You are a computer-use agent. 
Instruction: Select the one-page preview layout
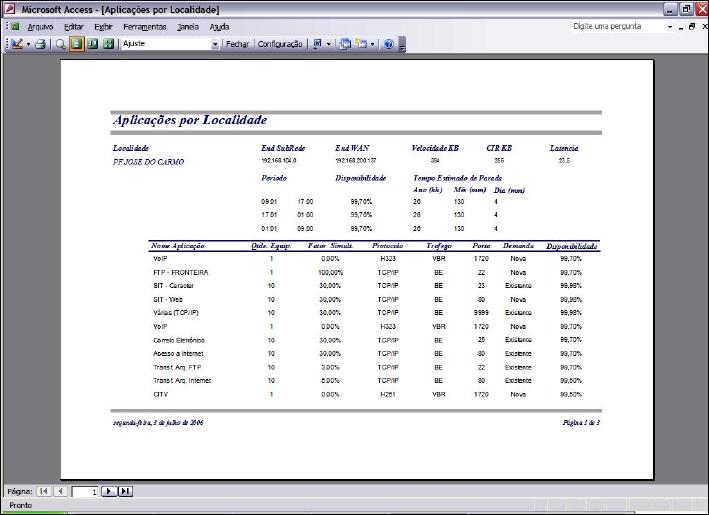coord(76,44)
